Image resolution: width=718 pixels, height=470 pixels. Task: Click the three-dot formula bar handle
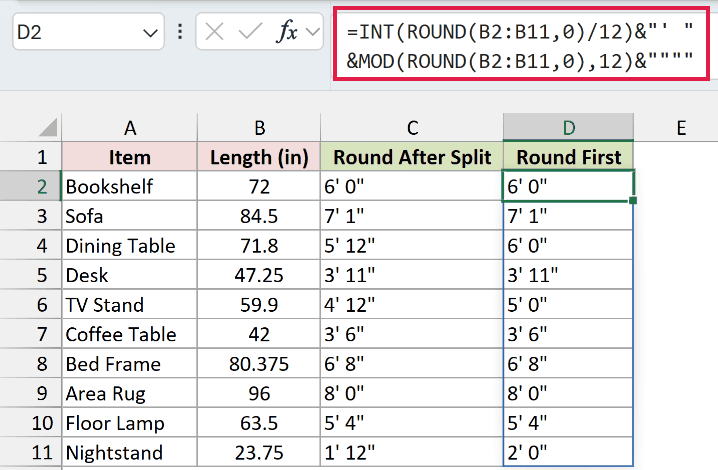pos(180,32)
